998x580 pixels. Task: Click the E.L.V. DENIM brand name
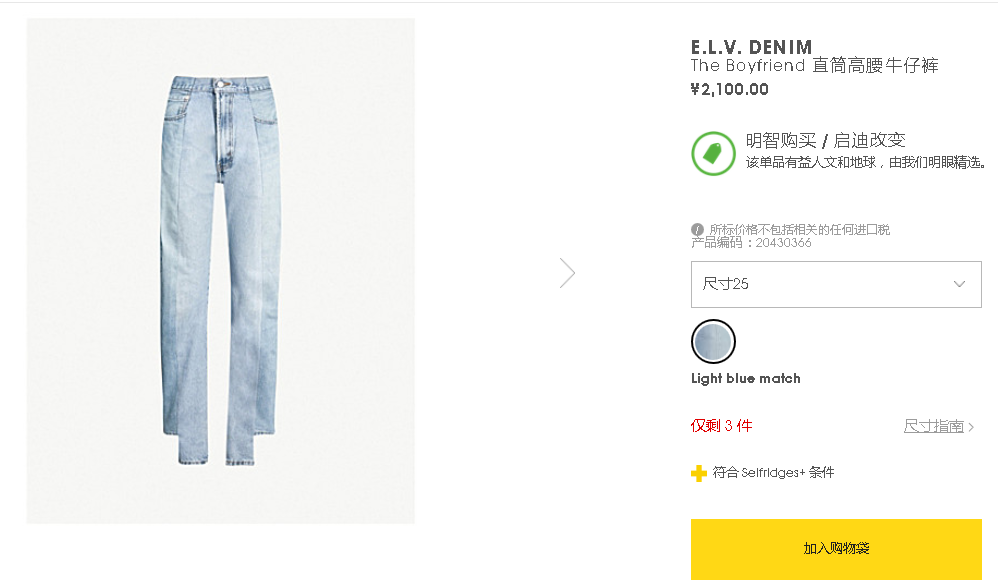click(751, 47)
